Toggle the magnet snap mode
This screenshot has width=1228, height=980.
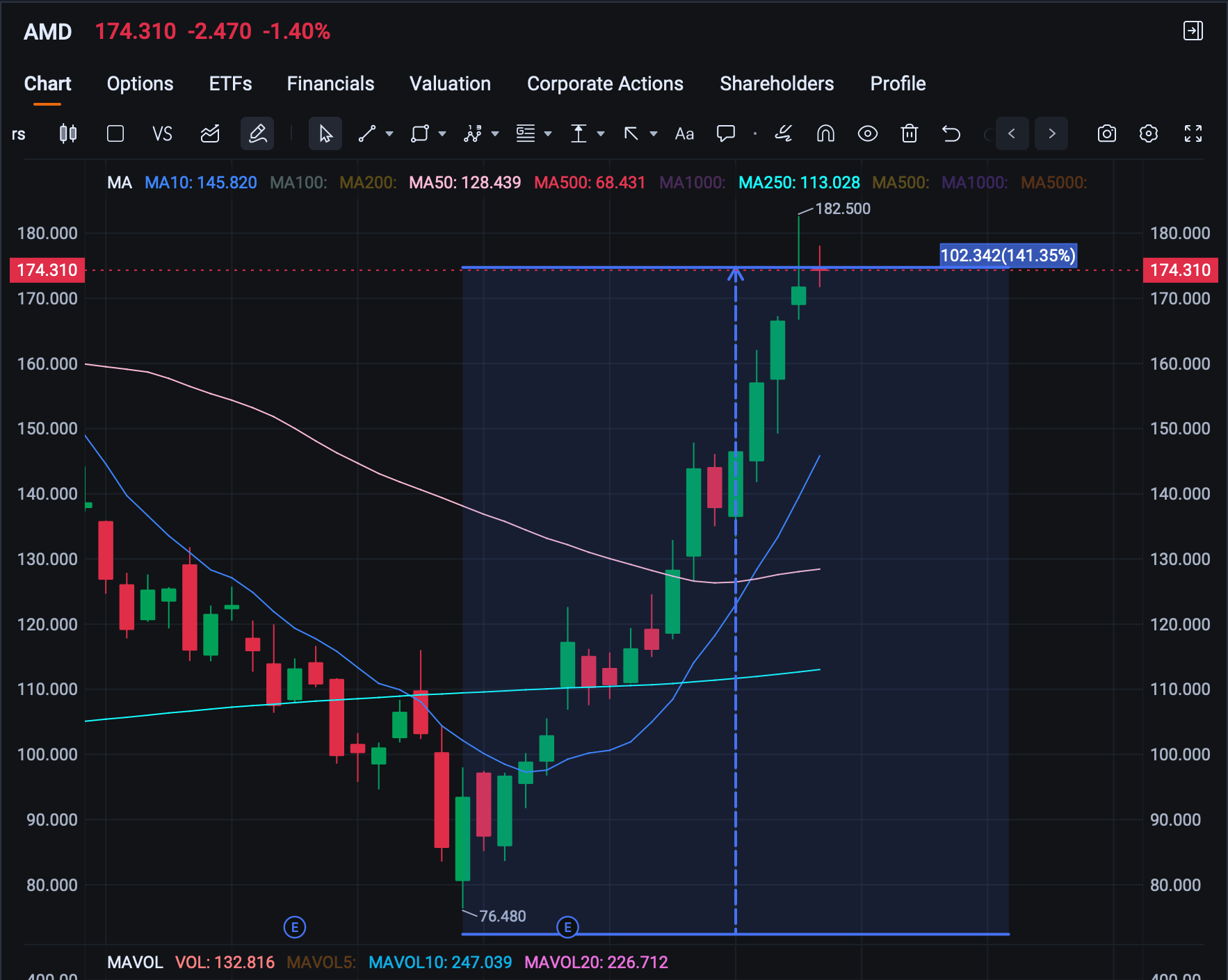(x=825, y=133)
